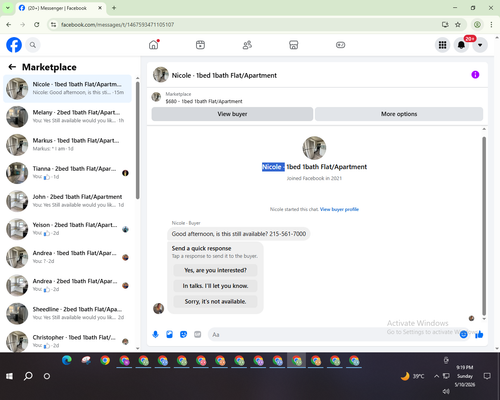Open Chrome tab search dropdown

[7, 8]
